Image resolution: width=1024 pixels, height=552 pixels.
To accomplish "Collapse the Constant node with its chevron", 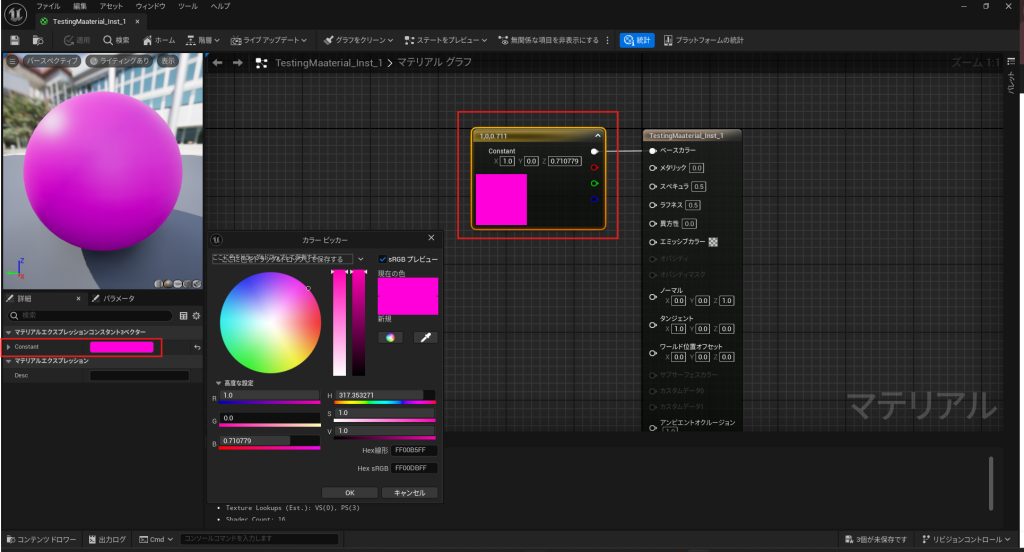I will pos(597,134).
